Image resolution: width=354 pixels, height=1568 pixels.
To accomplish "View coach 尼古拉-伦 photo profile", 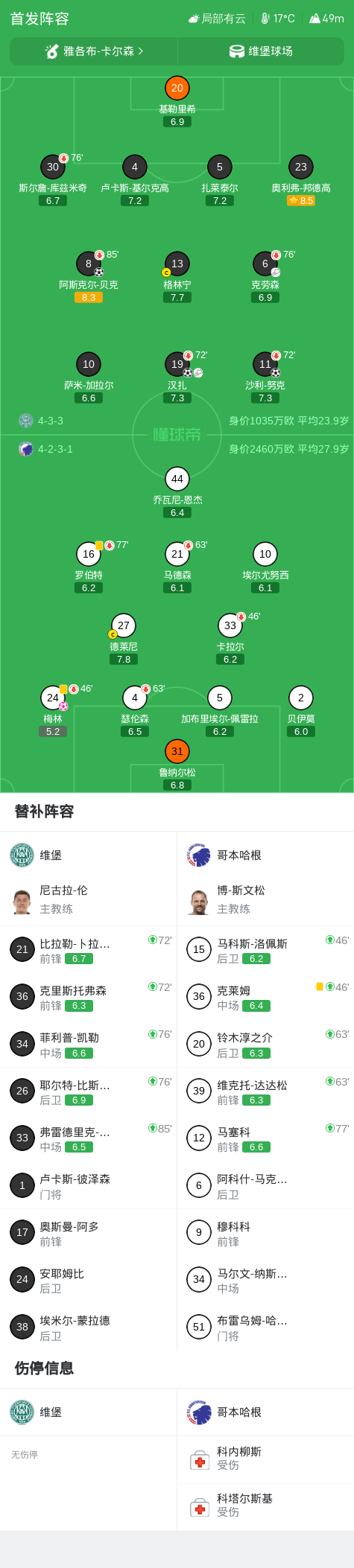I will (22, 902).
